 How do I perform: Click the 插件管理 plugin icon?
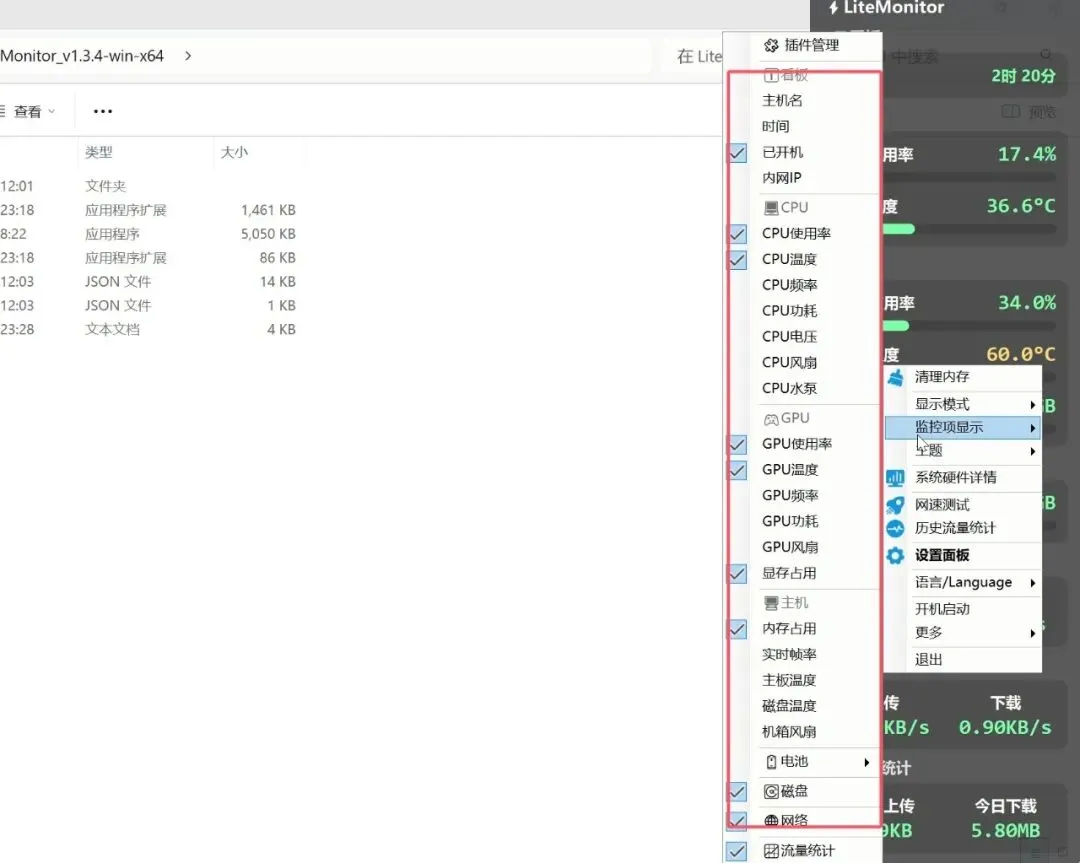770,45
